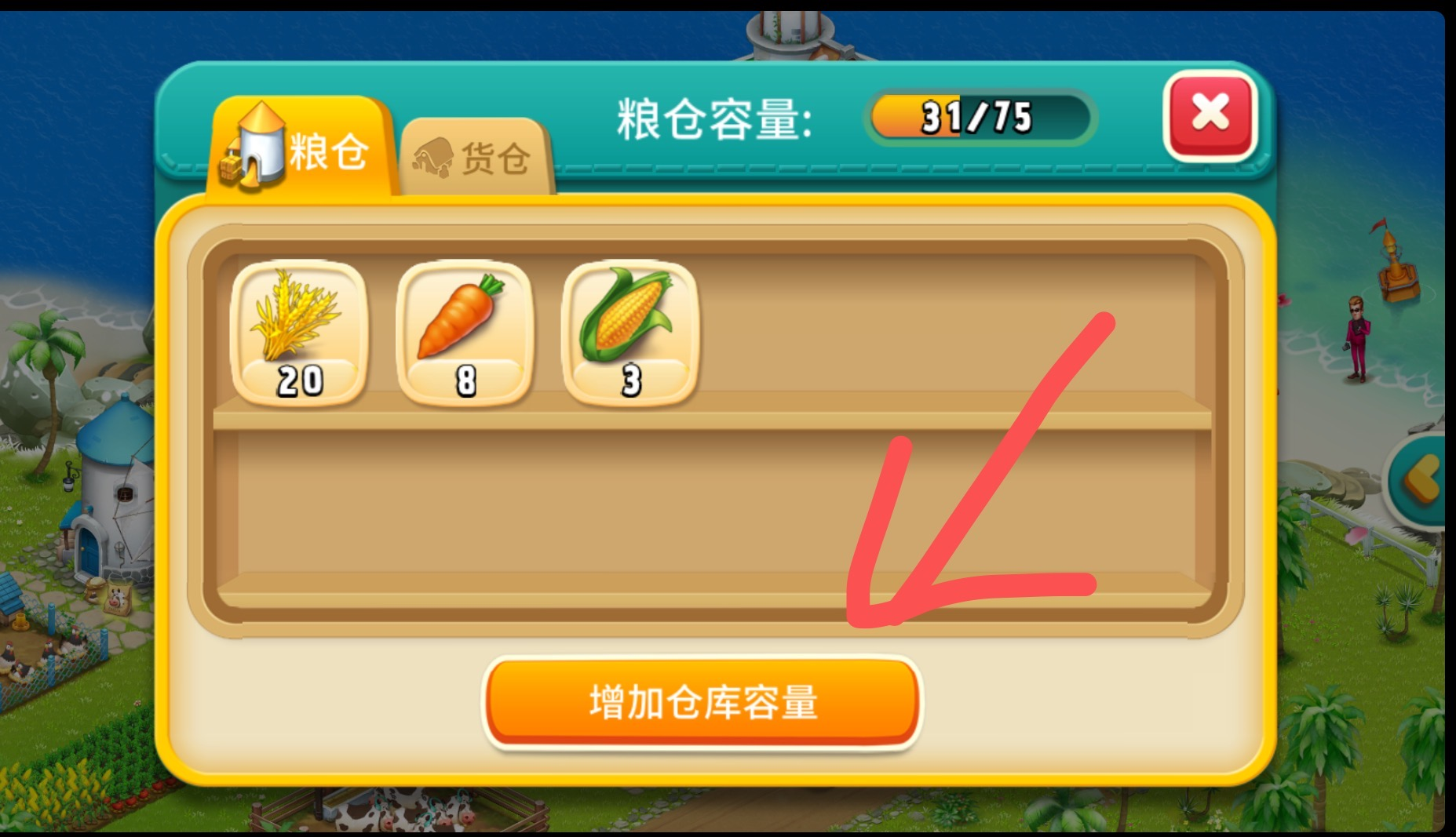The image size is (1456, 837).
Task: Expand the yellow arrow side panel
Action: pos(1419,479)
